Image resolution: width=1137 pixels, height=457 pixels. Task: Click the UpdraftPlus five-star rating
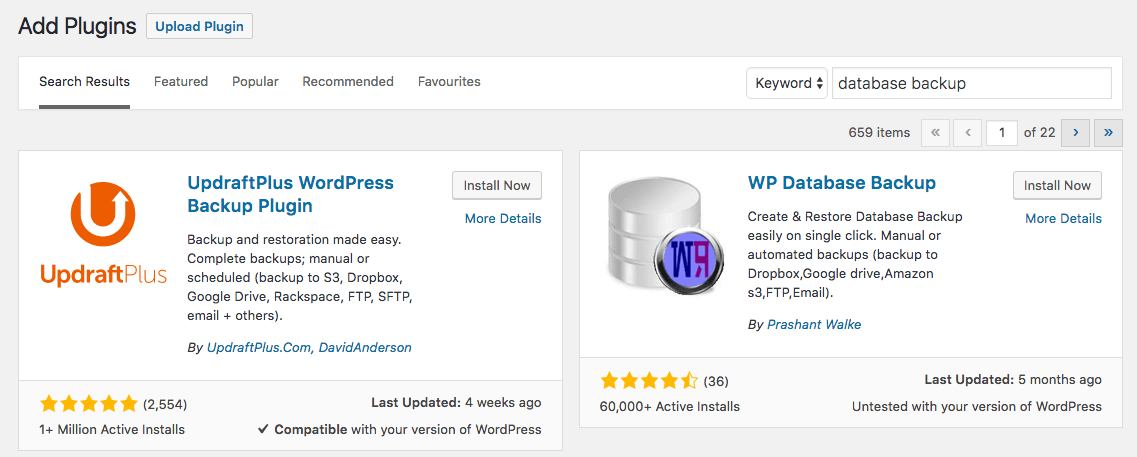click(88, 404)
